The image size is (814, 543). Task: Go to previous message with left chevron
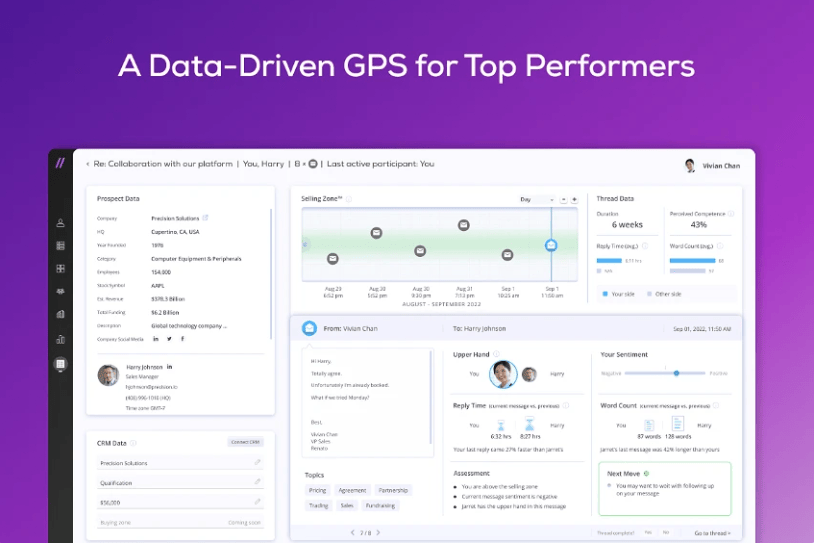(x=352, y=532)
